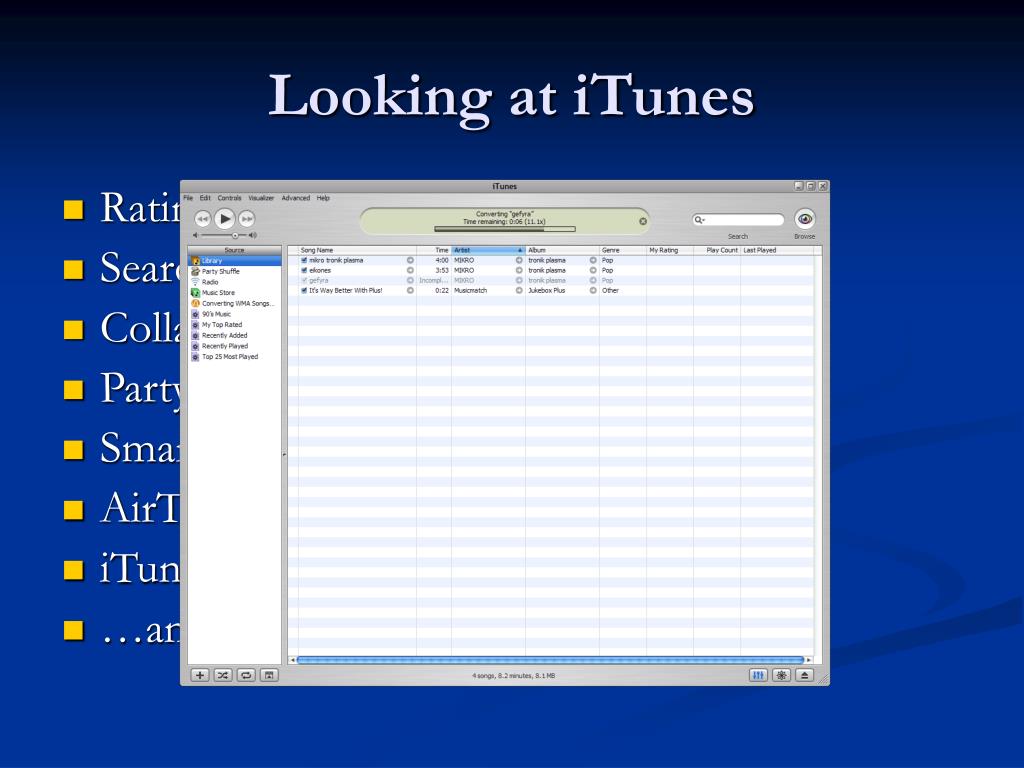The image size is (1024, 768).
Task: Turn on the visualizer button
Action: pos(782,675)
